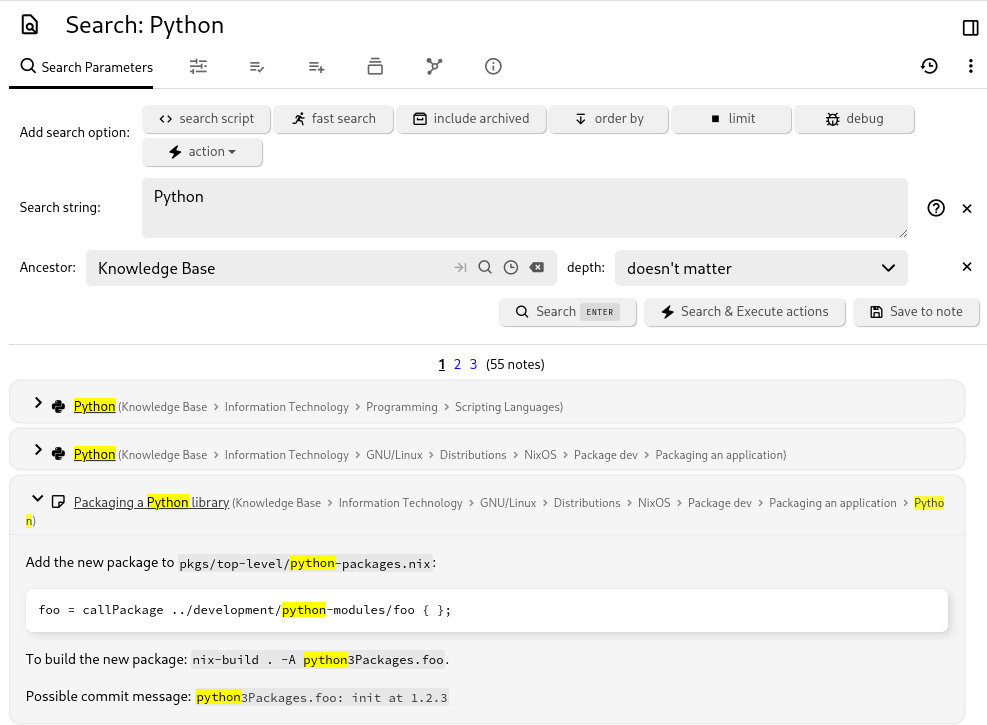
Task: Open the note info tab icon
Action: coord(493,66)
